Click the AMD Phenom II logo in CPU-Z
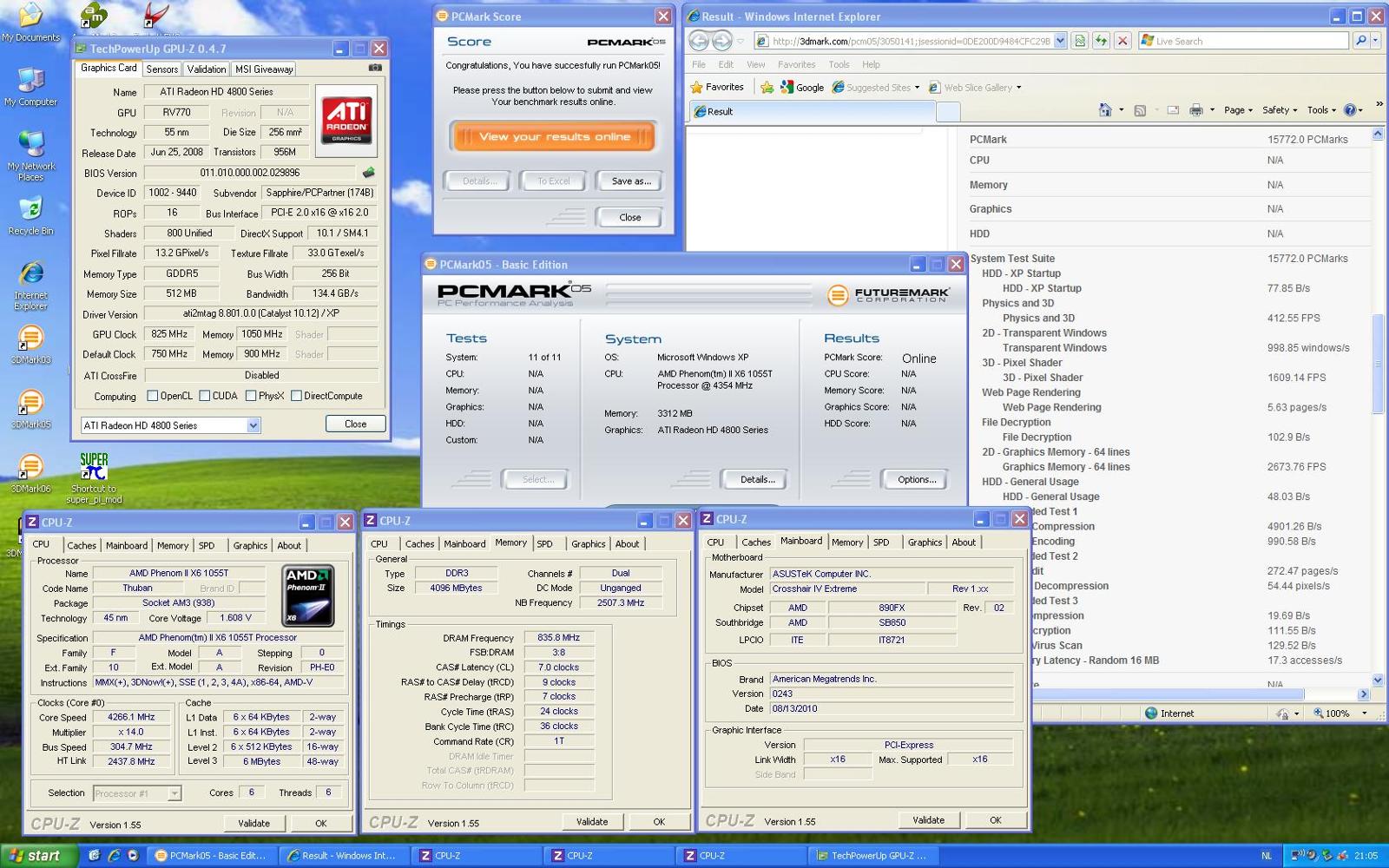The image size is (1389, 868). tap(308, 596)
